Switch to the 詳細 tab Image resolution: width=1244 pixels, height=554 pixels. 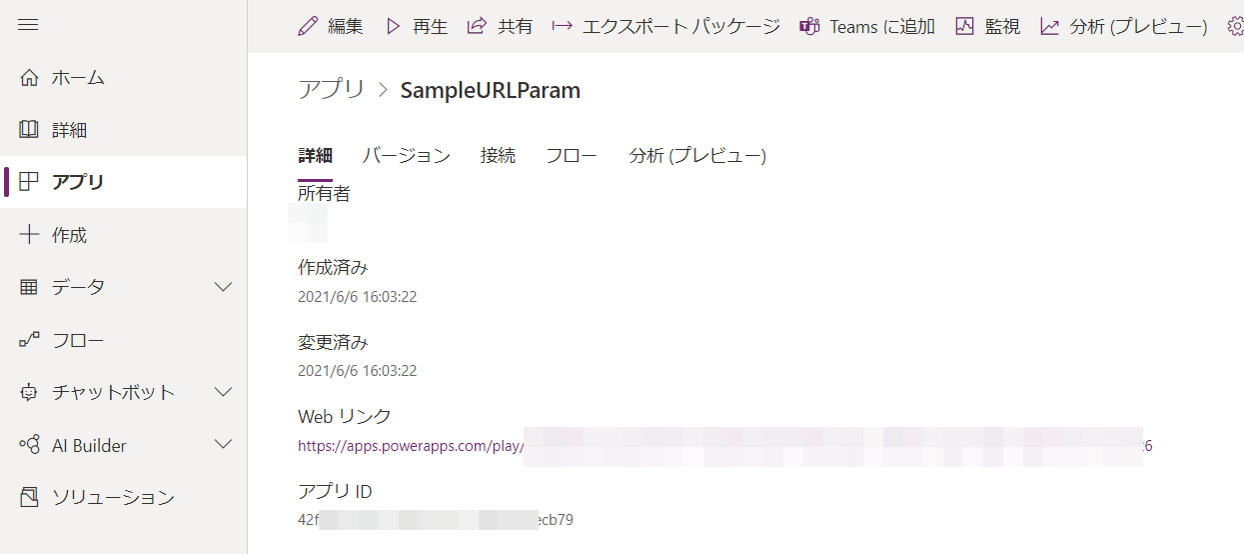pyautogui.click(x=315, y=156)
